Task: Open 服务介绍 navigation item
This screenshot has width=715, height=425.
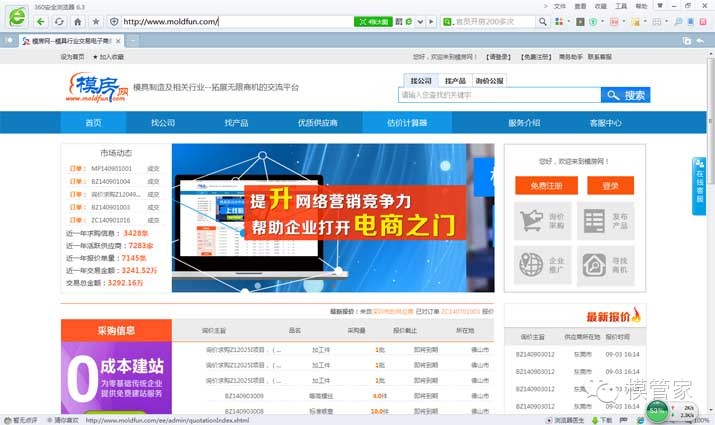Action: click(524, 123)
